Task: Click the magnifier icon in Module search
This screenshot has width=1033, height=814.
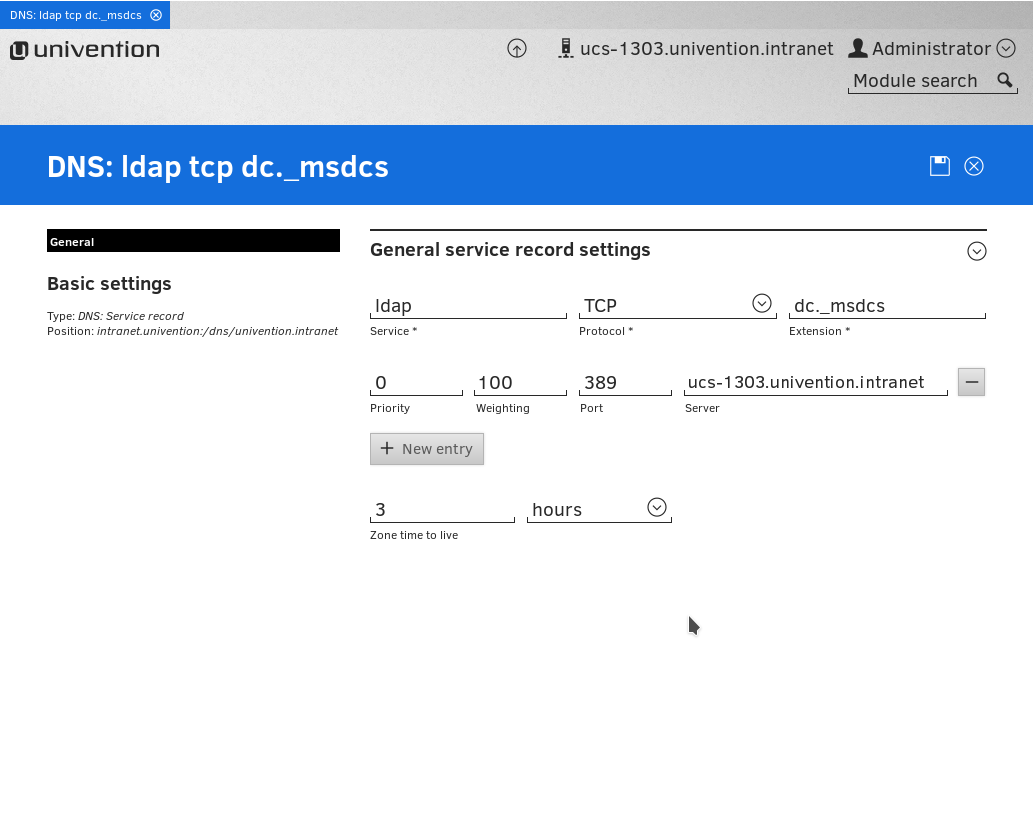Action: pyautogui.click(x=1005, y=81)
